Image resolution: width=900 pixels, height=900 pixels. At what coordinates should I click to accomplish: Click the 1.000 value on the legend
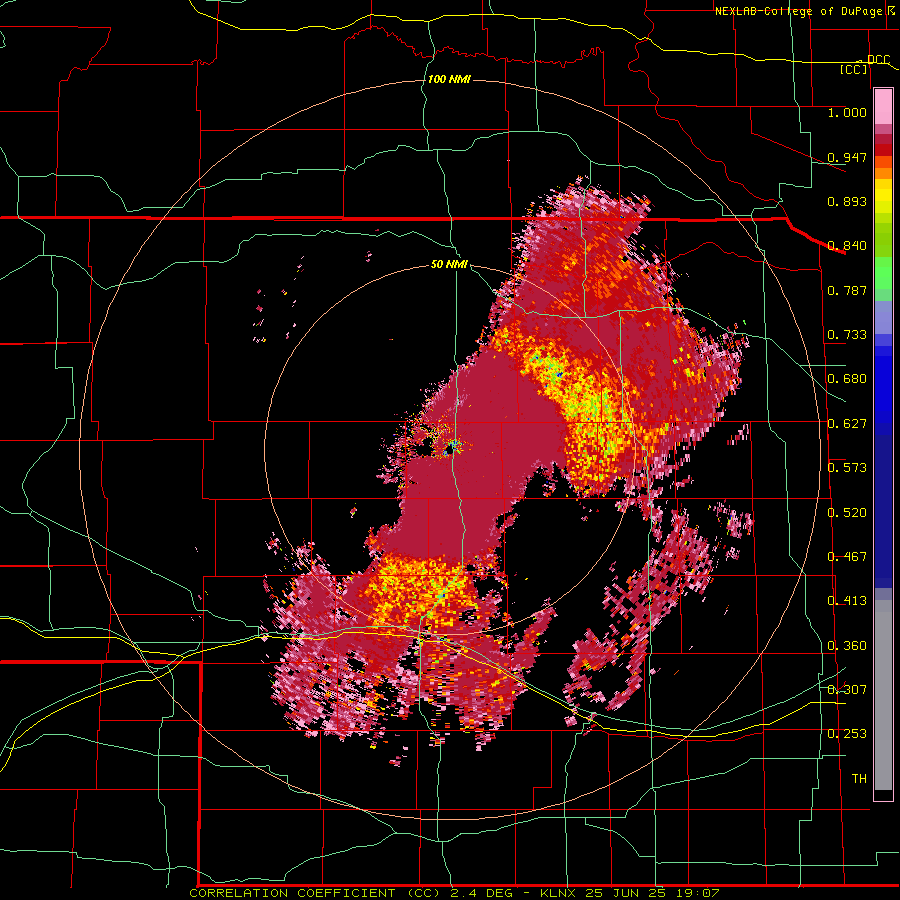[x=847, y=112]
